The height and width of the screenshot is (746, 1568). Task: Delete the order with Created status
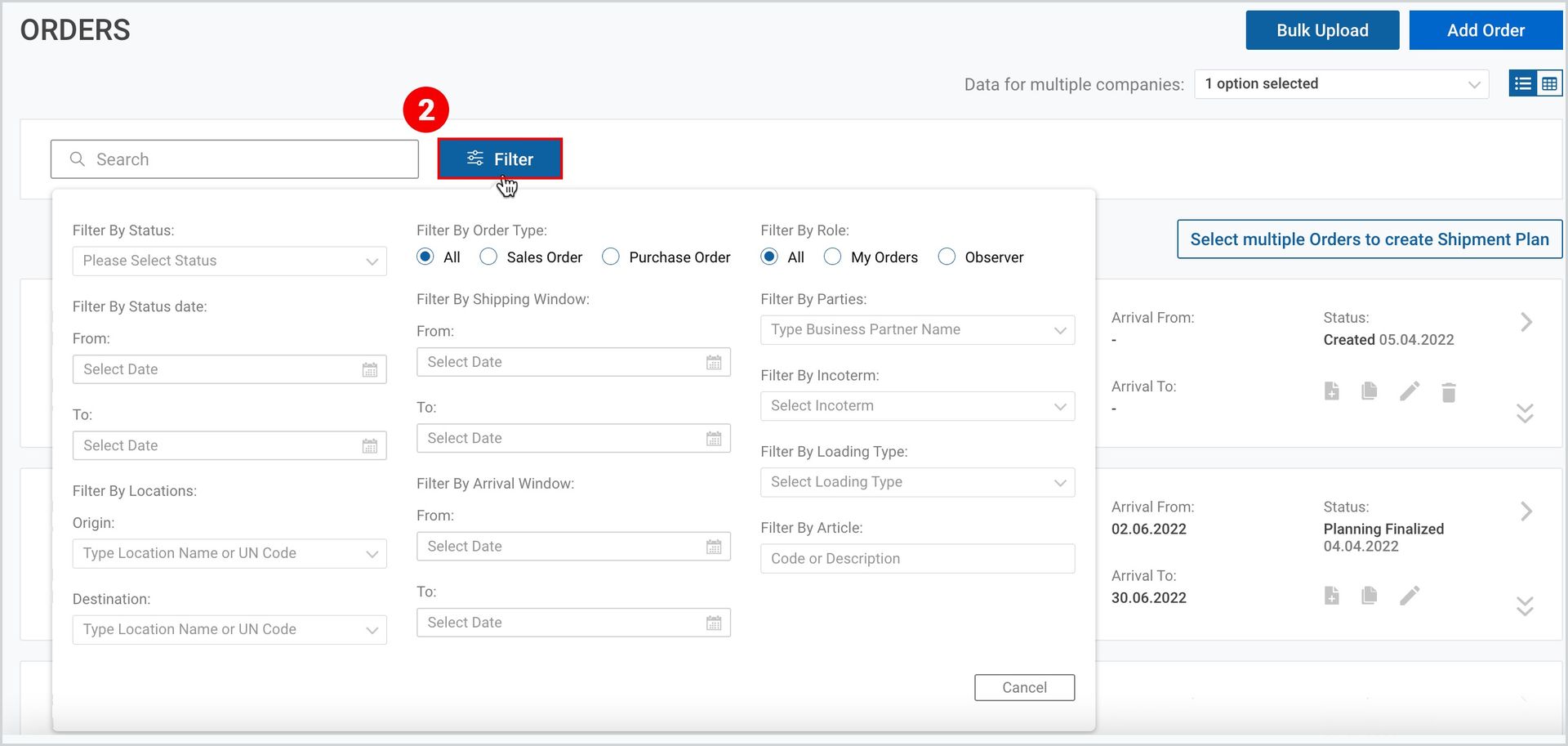click(x=1449, y=392)
